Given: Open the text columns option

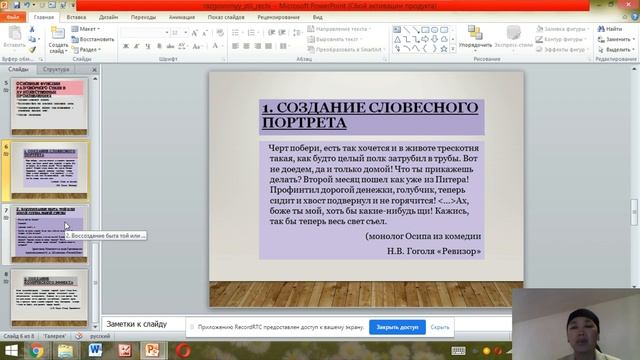Looking at the screenshot, I should (x=284, y=46).
